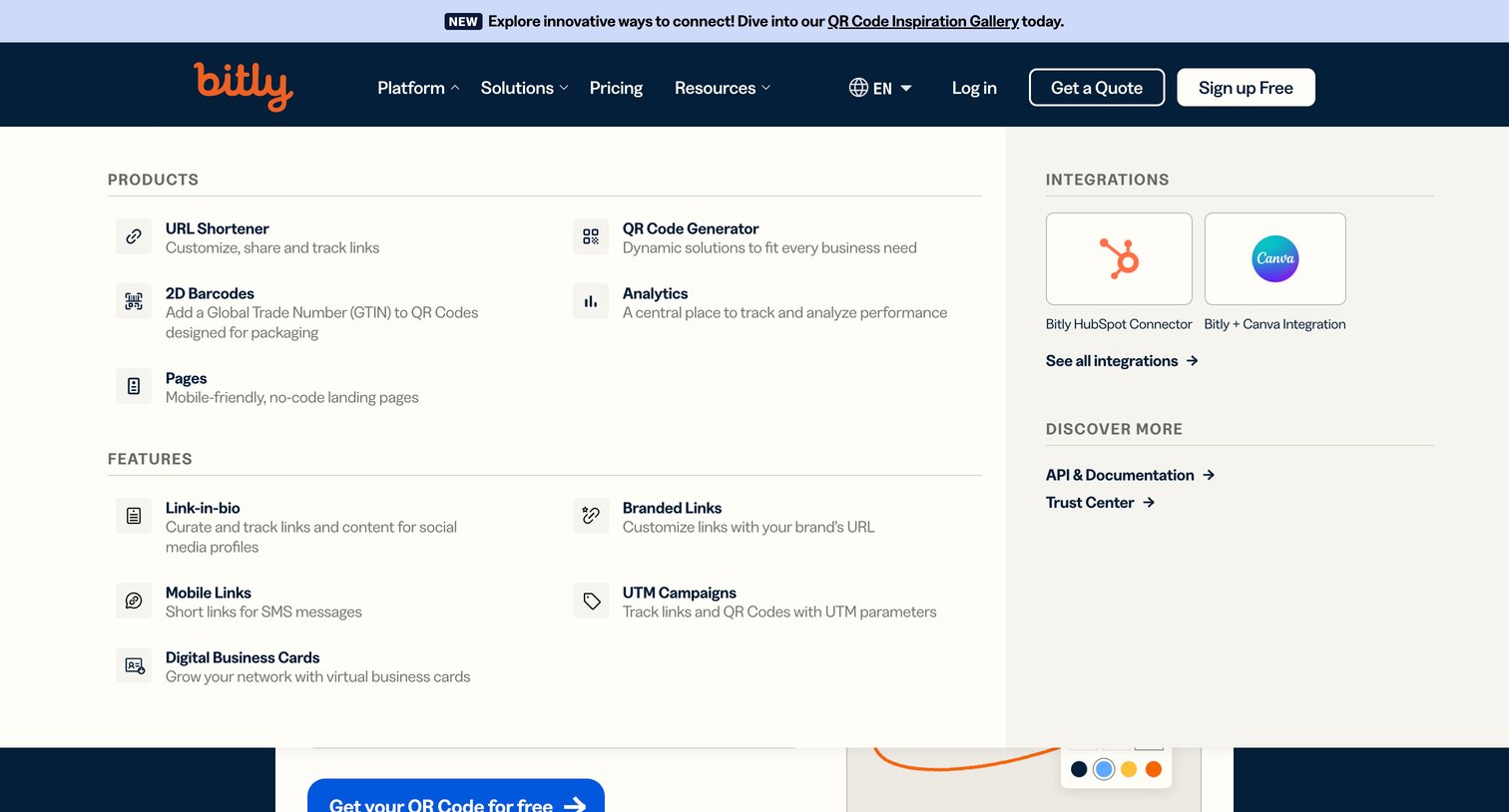
Task: Open the Canva integration logo tile
Action: (x=1275, y=258)
